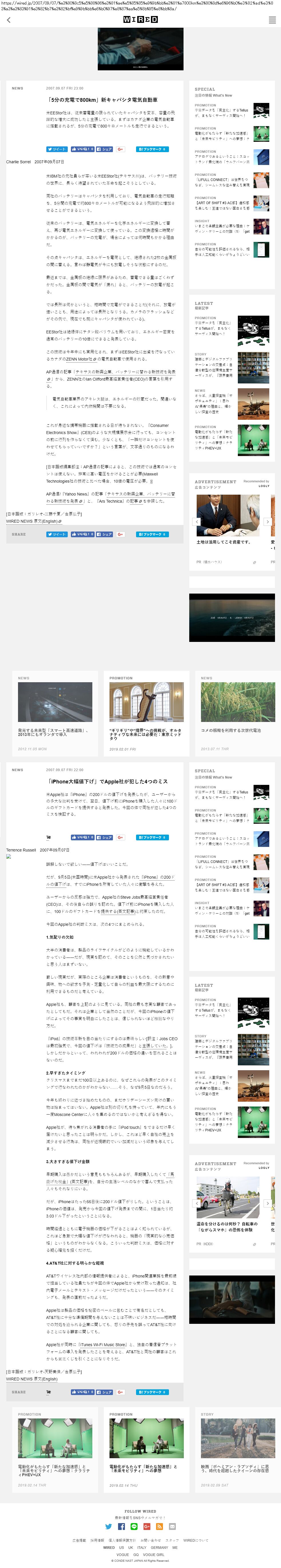The height and width of the screenshot is (1568, 281).
Task: Google+ button under the iPhone article title
Action: point(120,837)
